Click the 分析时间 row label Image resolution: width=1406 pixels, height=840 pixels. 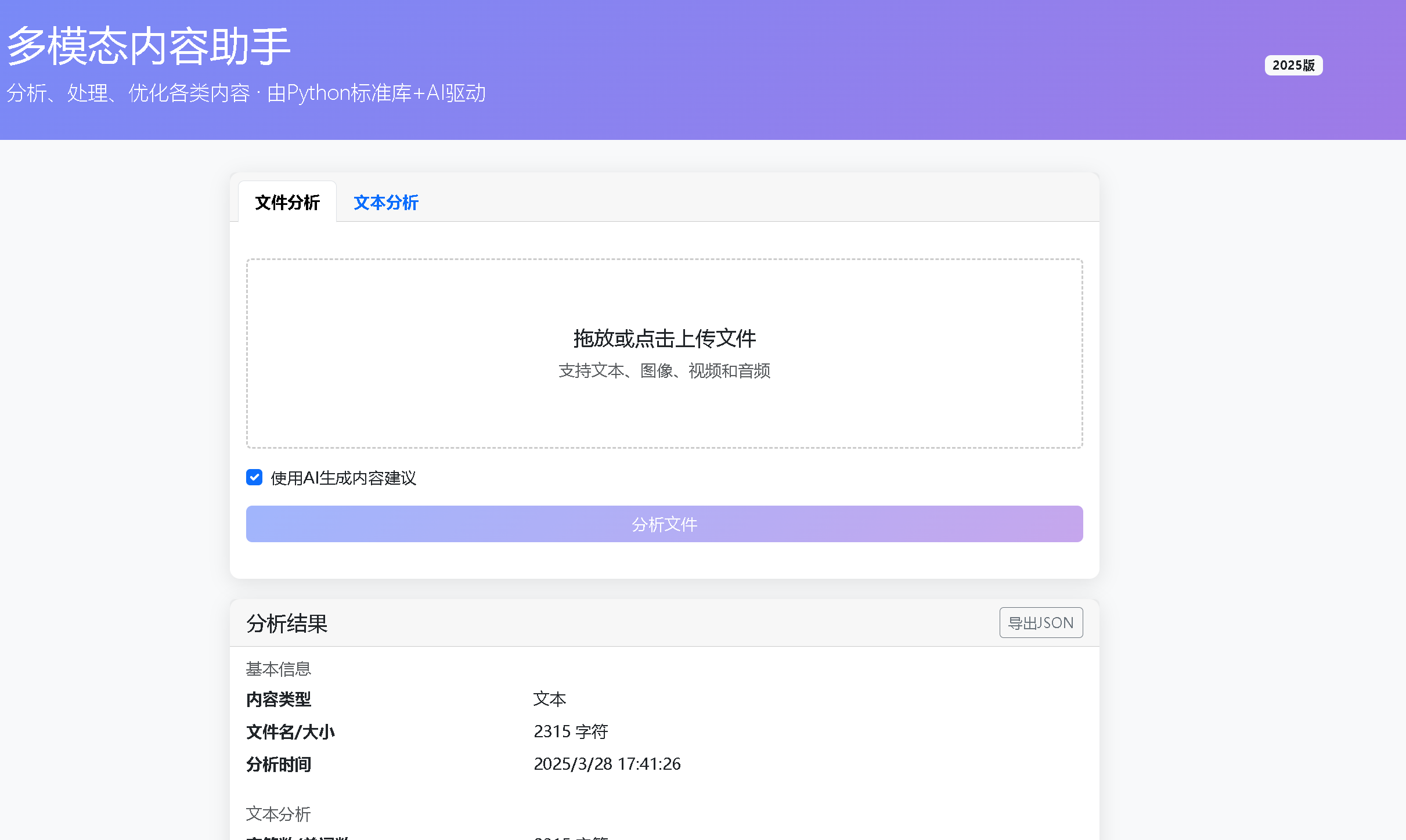pyautogui.click(x=279, y=764)
